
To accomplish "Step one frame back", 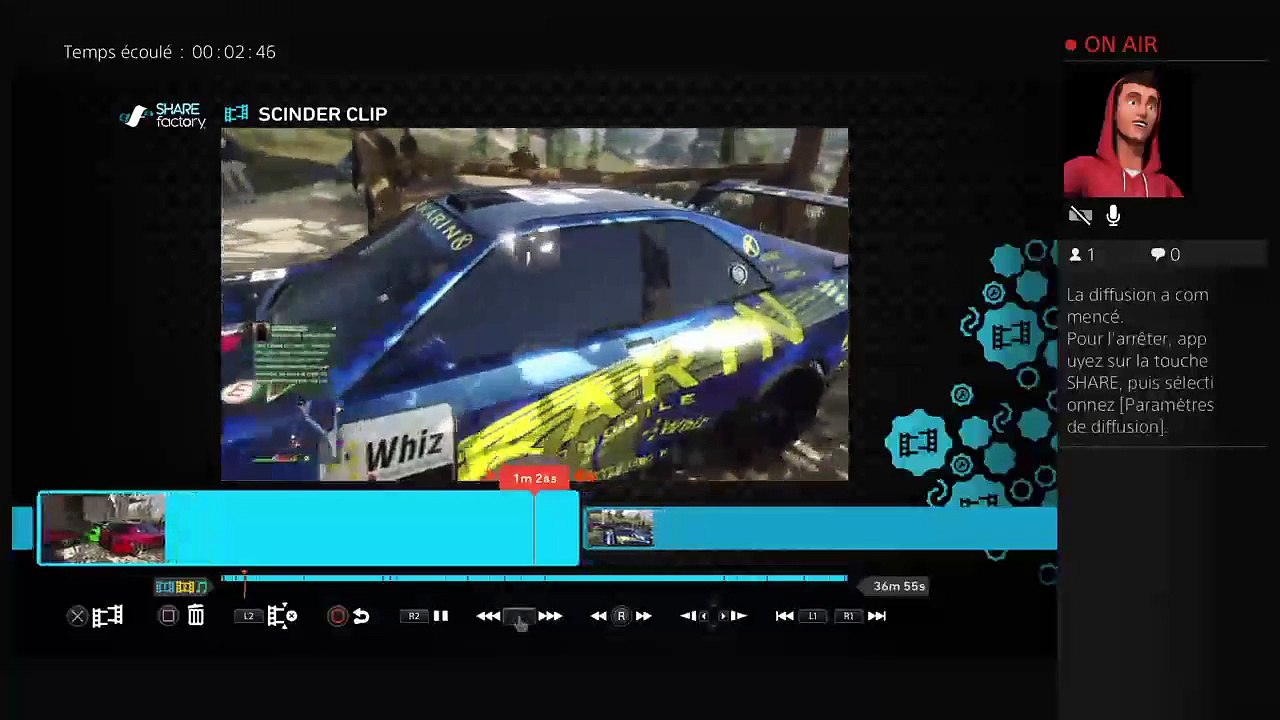I will (688, 616).
